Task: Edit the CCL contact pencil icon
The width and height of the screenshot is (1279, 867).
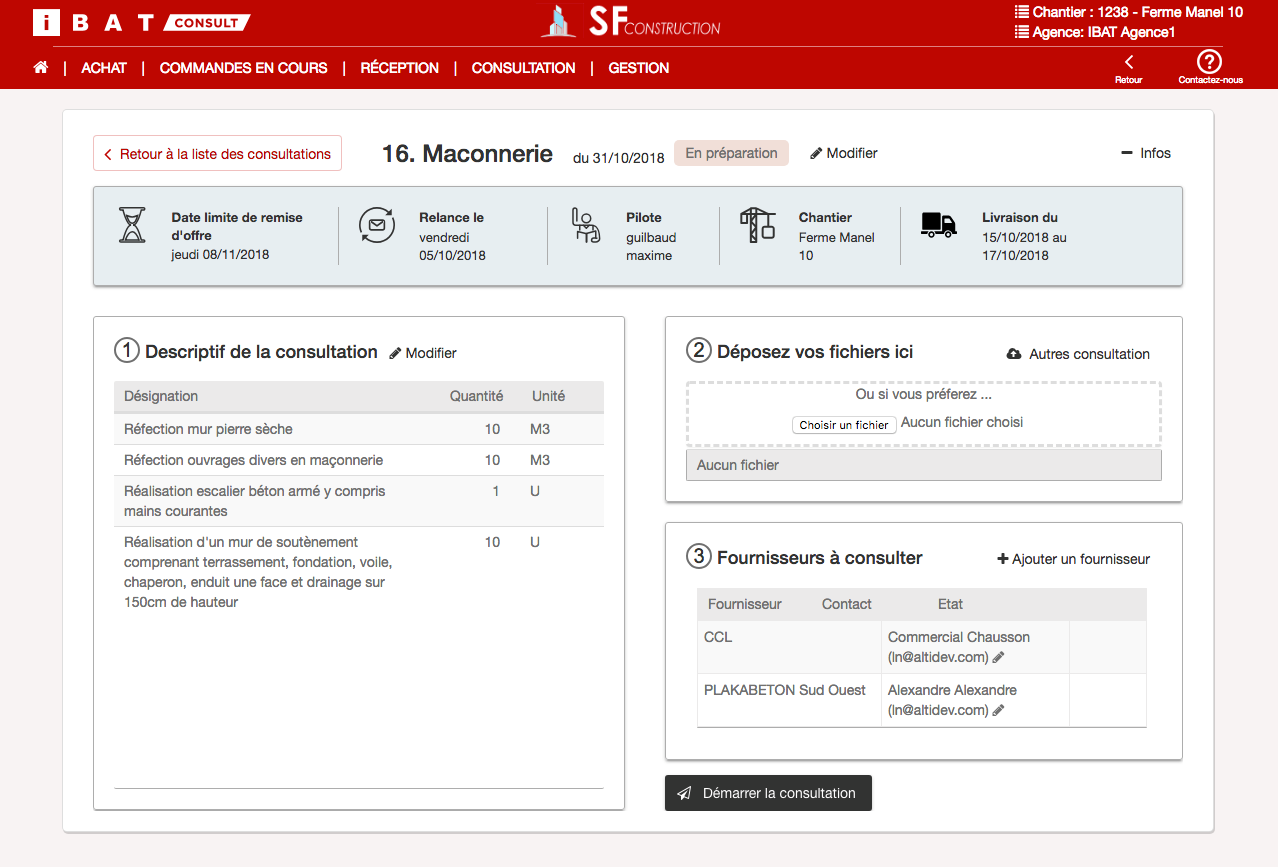Action: coord(998,657)
